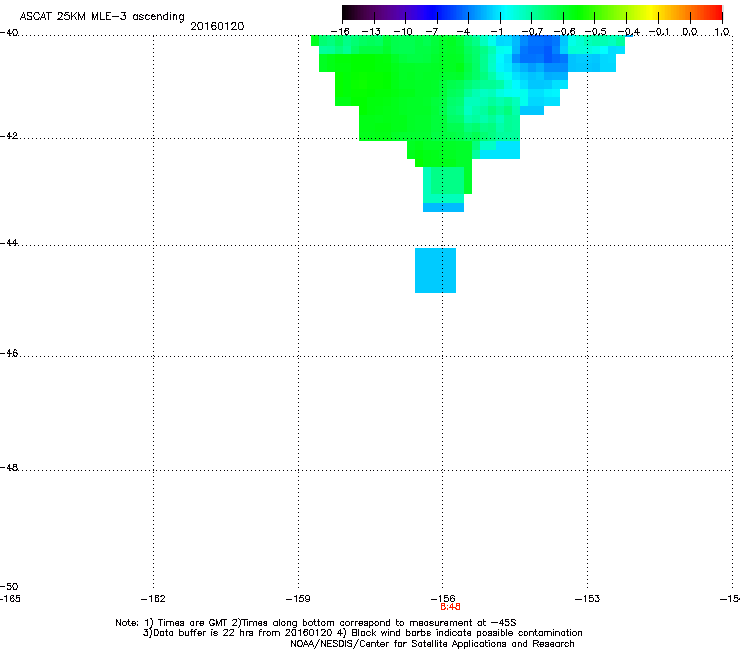Screen dimensions: 740x650
Task: Click the "-0.7" color scale label
Action: [x=532, y=32]
